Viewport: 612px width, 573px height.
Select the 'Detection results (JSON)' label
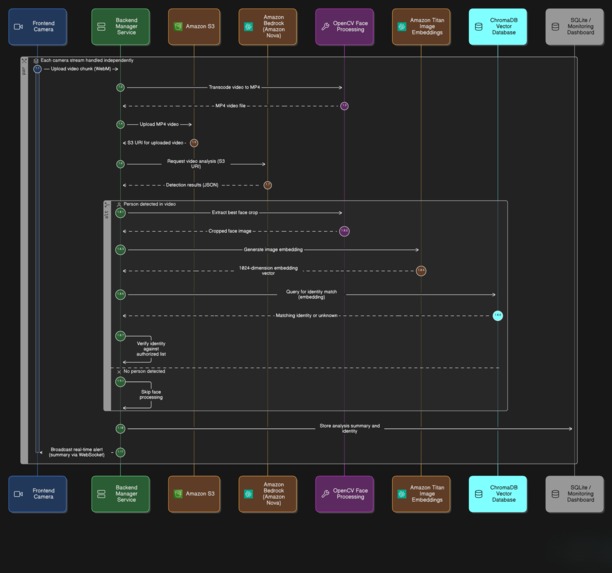192,185
